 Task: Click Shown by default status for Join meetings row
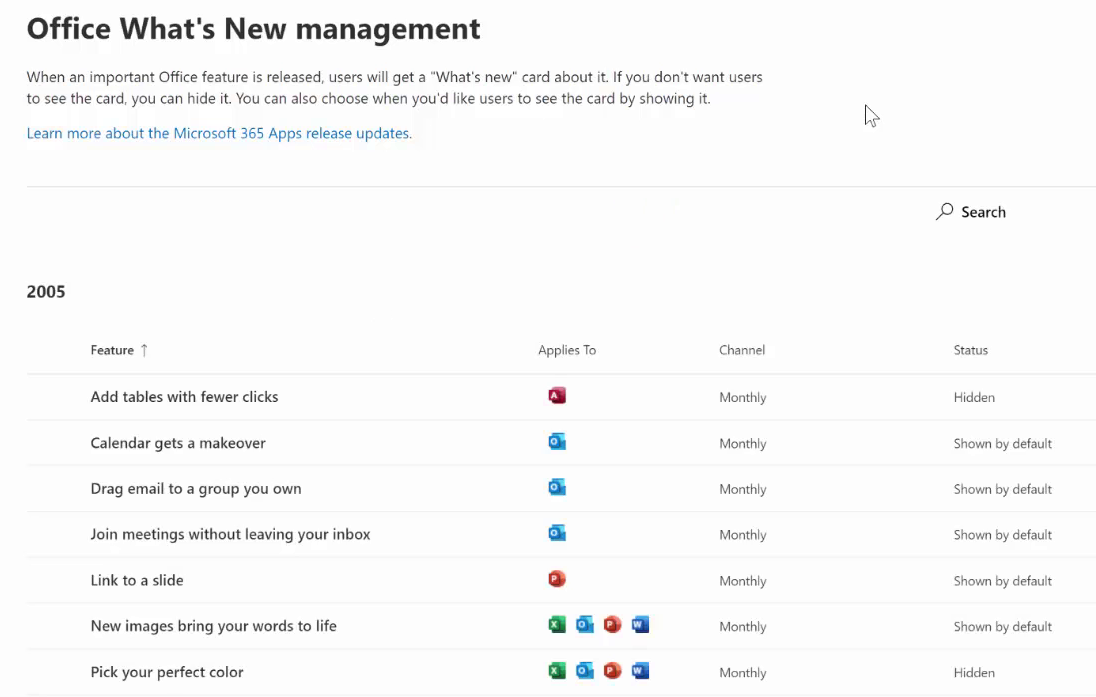pos(1002,535)
